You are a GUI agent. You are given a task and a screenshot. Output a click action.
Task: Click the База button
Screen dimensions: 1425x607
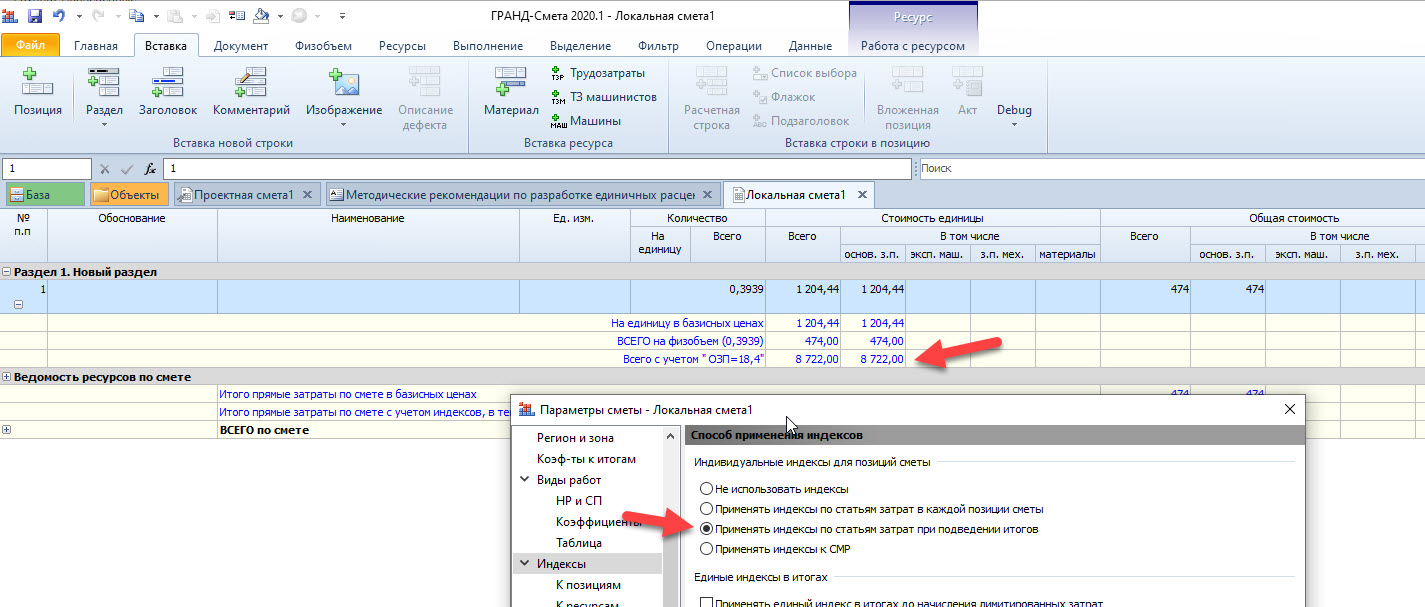[45, 195]
